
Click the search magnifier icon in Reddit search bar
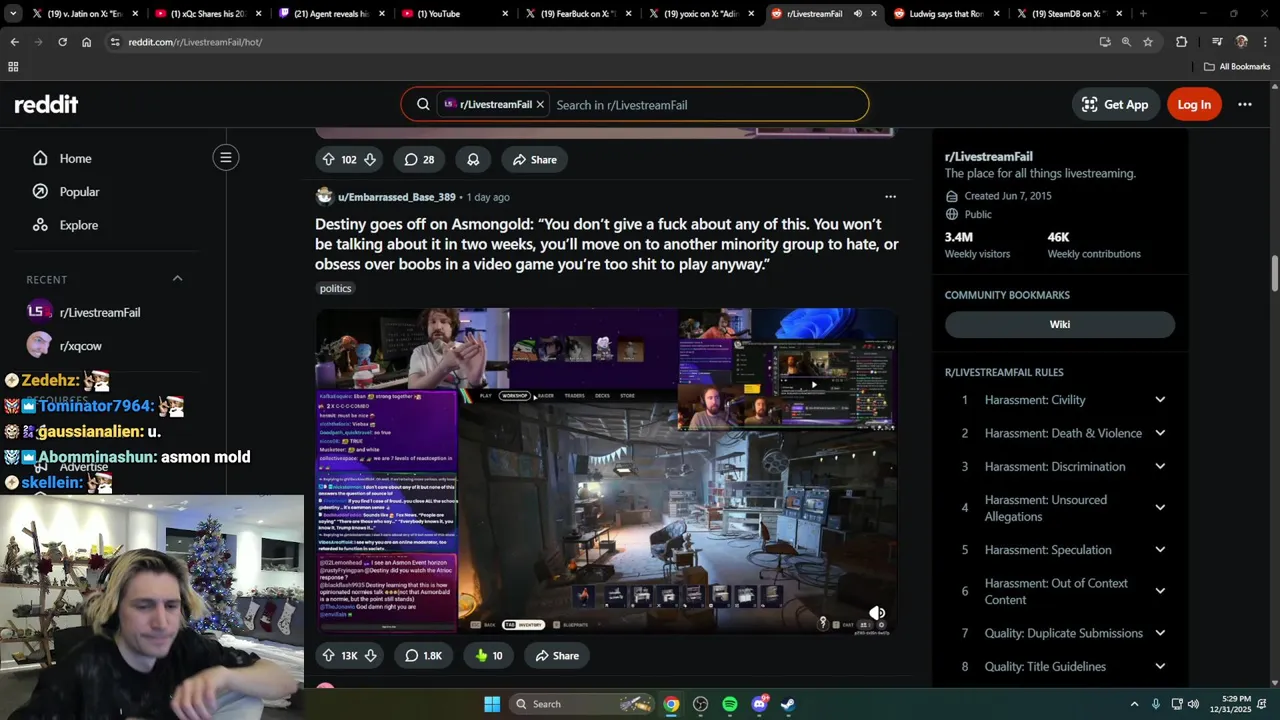(x=423, y=104)
